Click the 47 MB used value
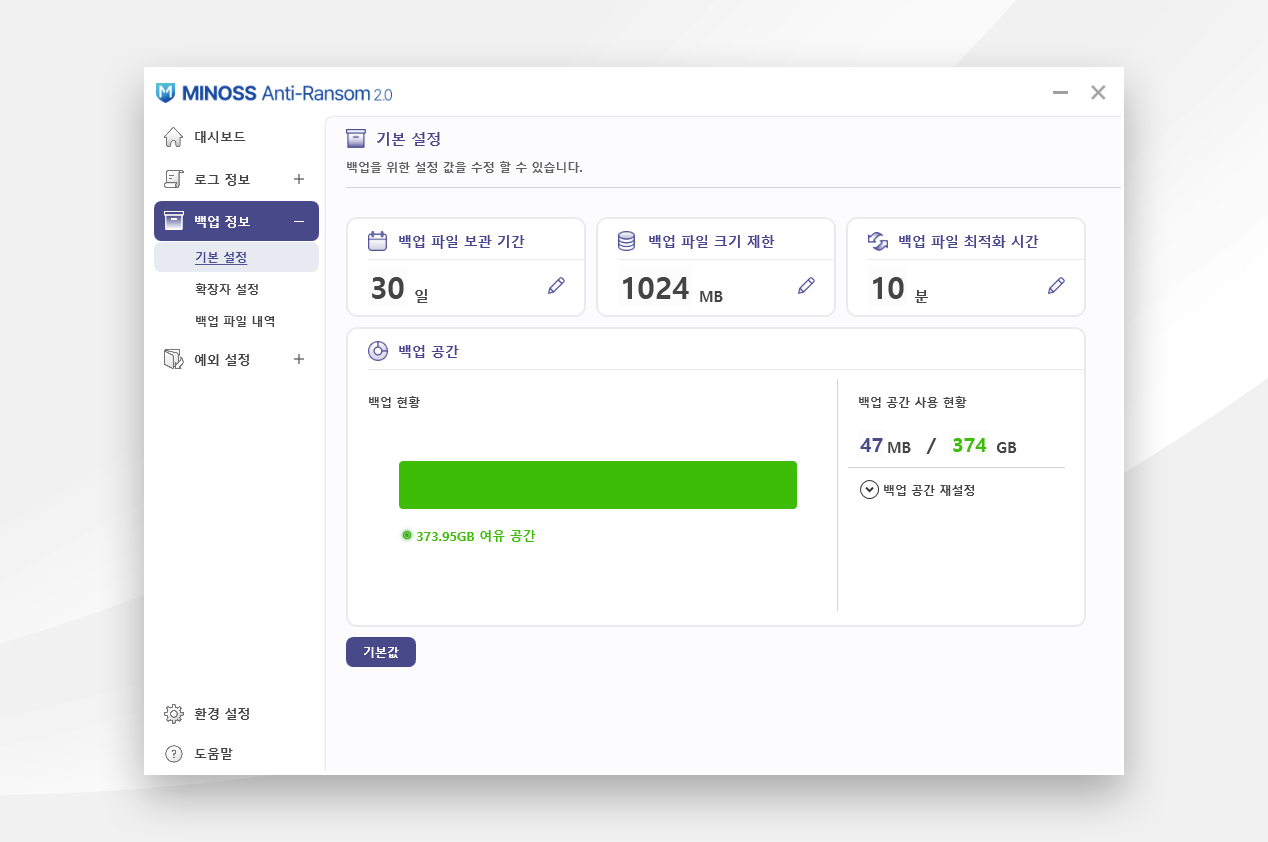 point(885,446)
